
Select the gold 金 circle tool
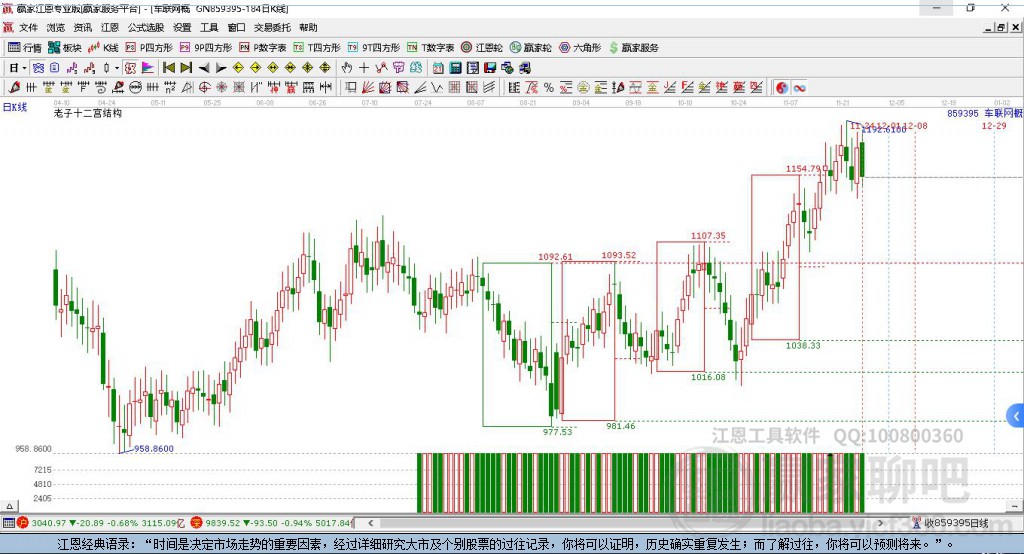tap(583, 88)
